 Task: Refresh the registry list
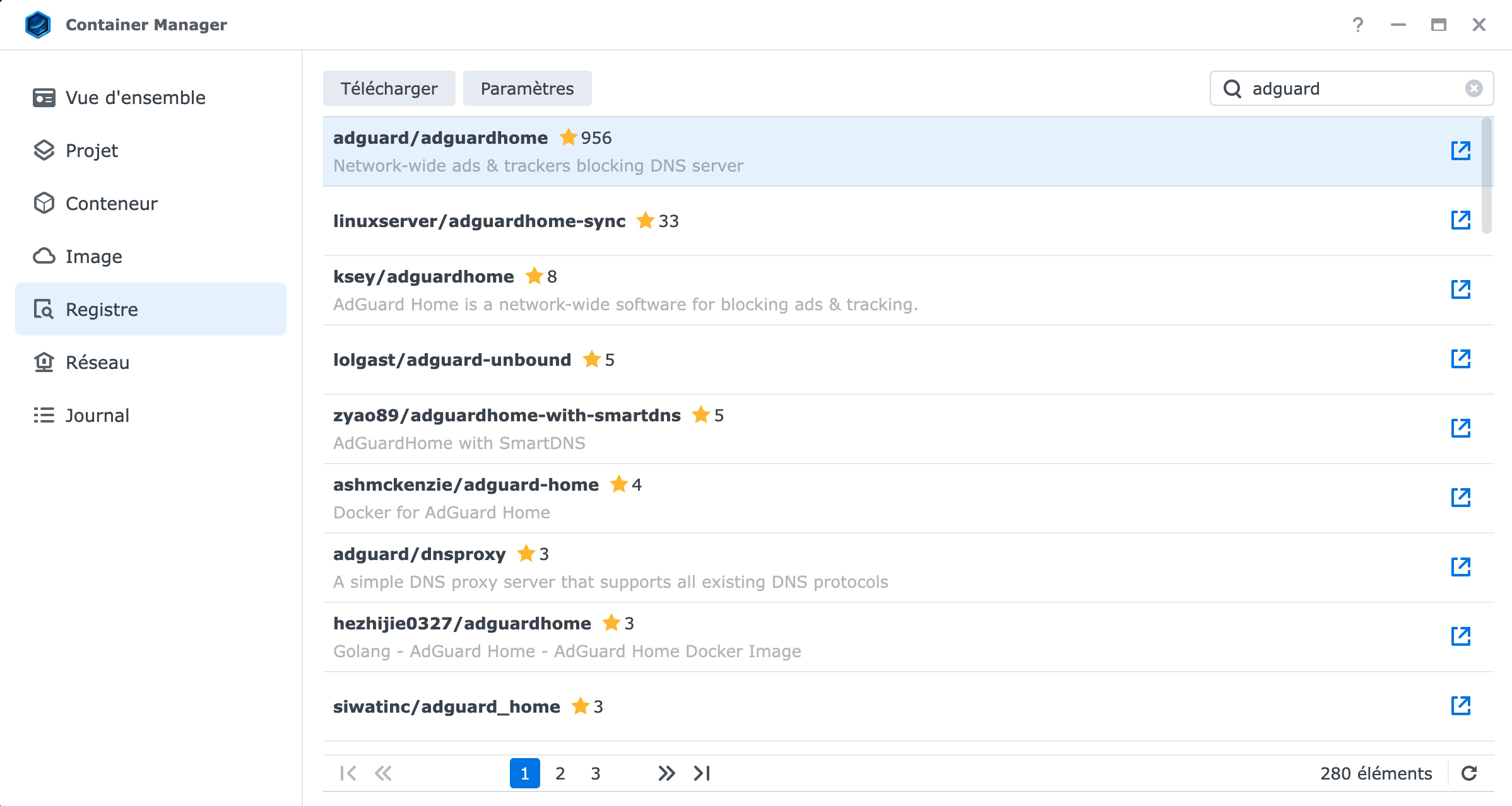coord(1469,773)
